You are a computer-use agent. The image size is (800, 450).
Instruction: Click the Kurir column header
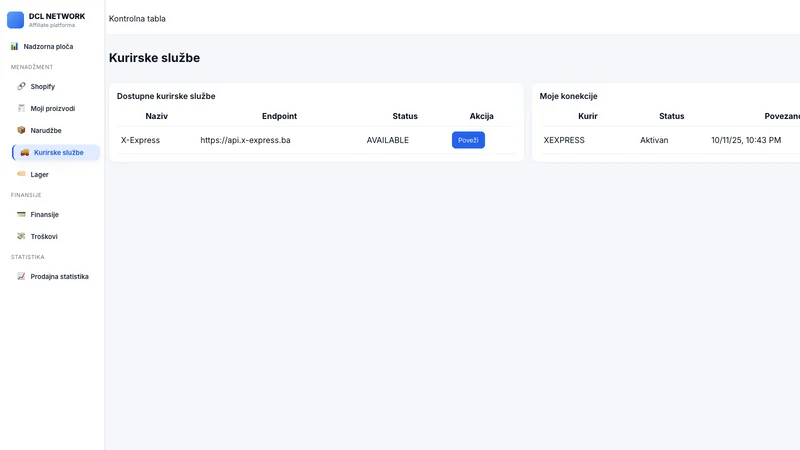point(587,116)
